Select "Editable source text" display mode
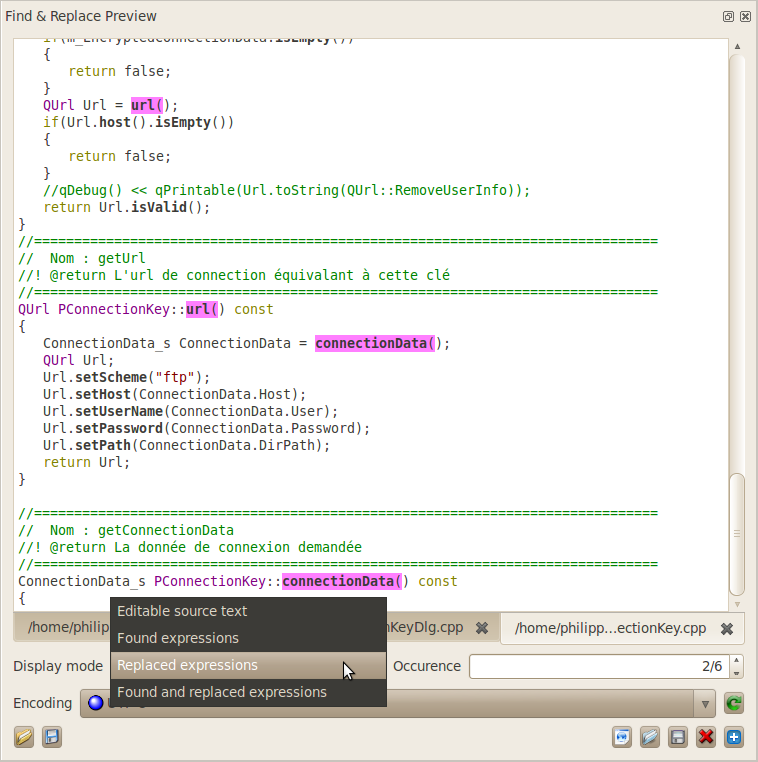 pyautogui.click(x=182, y=611)
